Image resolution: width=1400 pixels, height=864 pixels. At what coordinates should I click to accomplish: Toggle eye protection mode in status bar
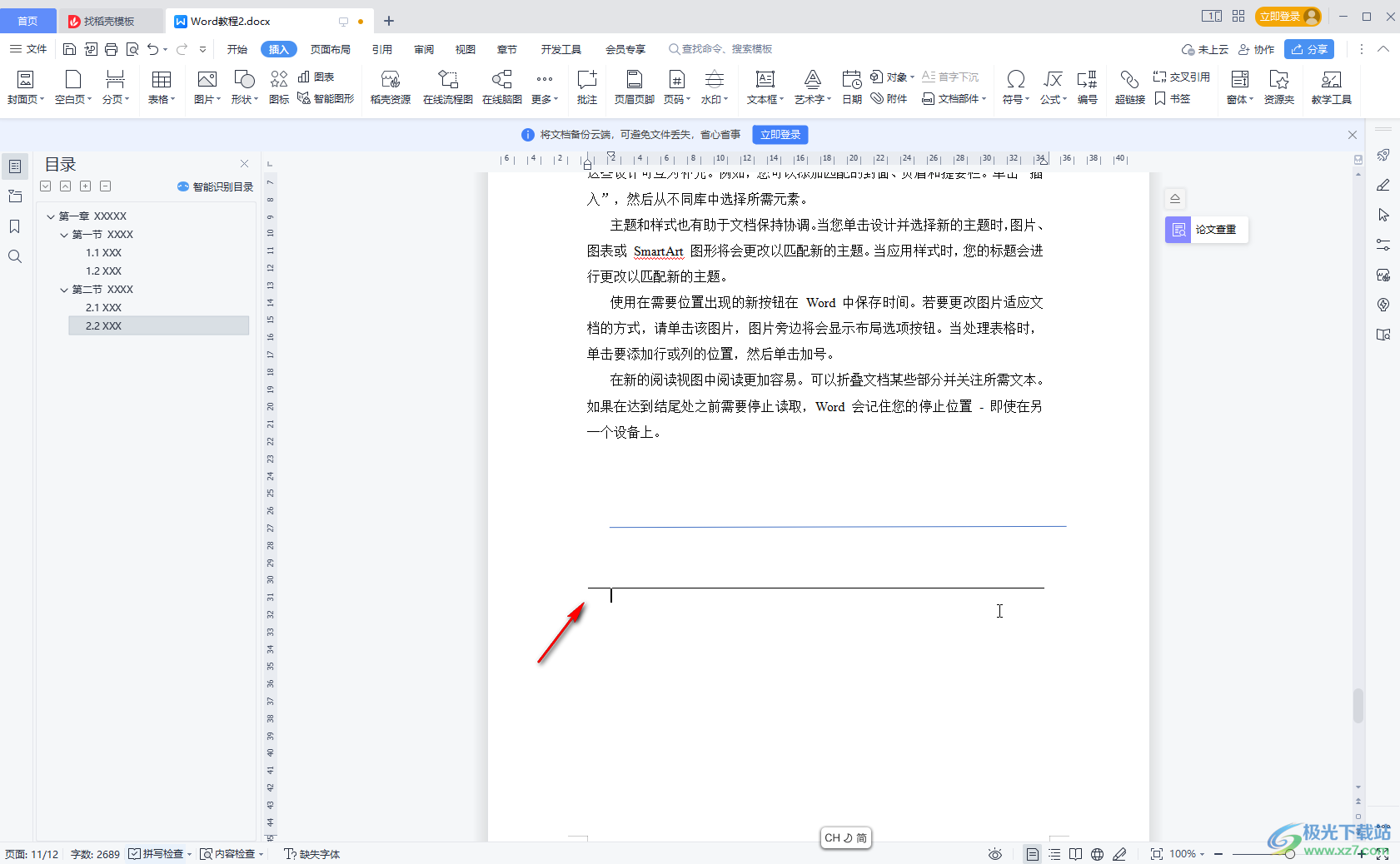tap(994, 854)
